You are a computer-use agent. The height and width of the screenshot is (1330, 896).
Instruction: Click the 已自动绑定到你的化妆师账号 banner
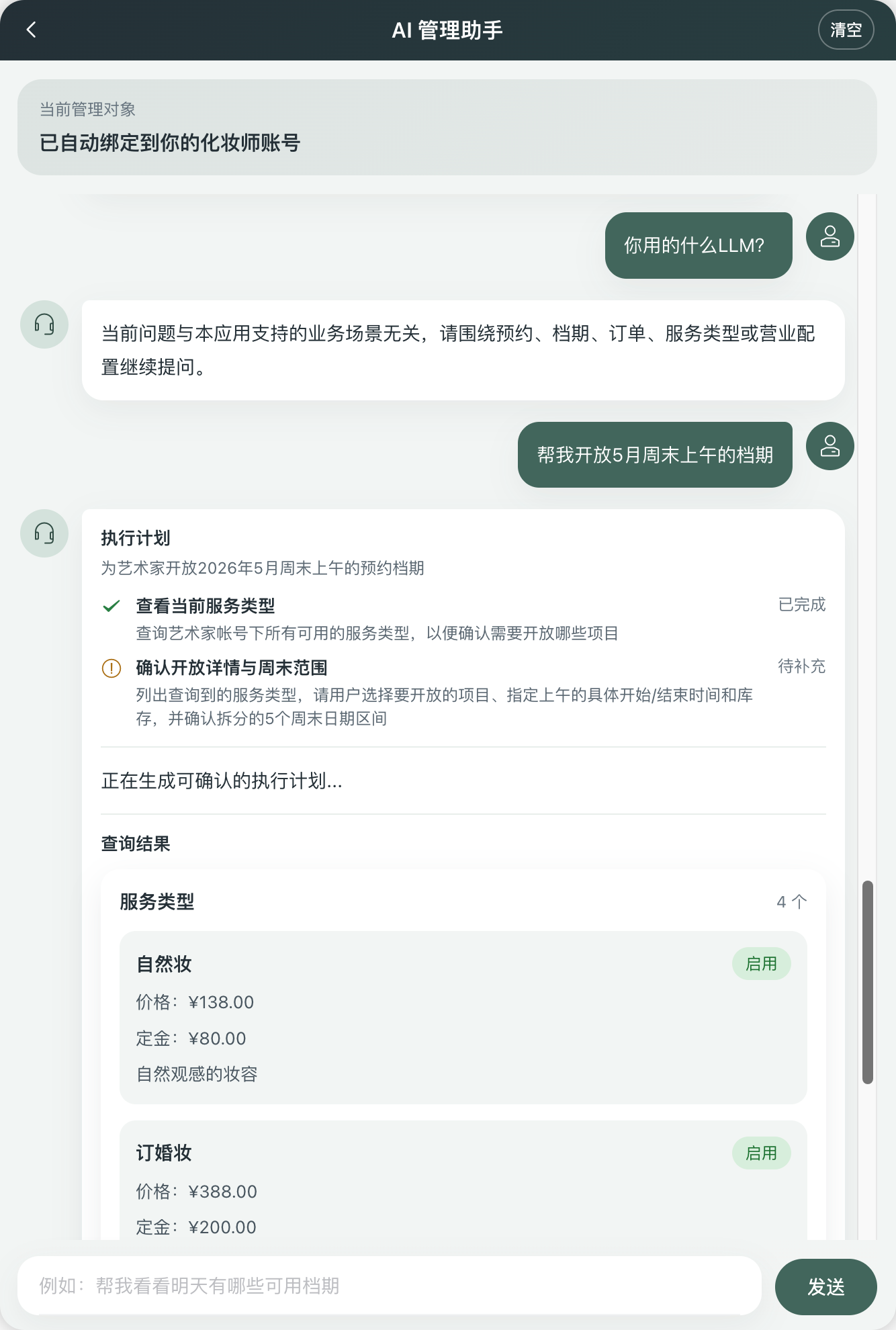point(447,128)
